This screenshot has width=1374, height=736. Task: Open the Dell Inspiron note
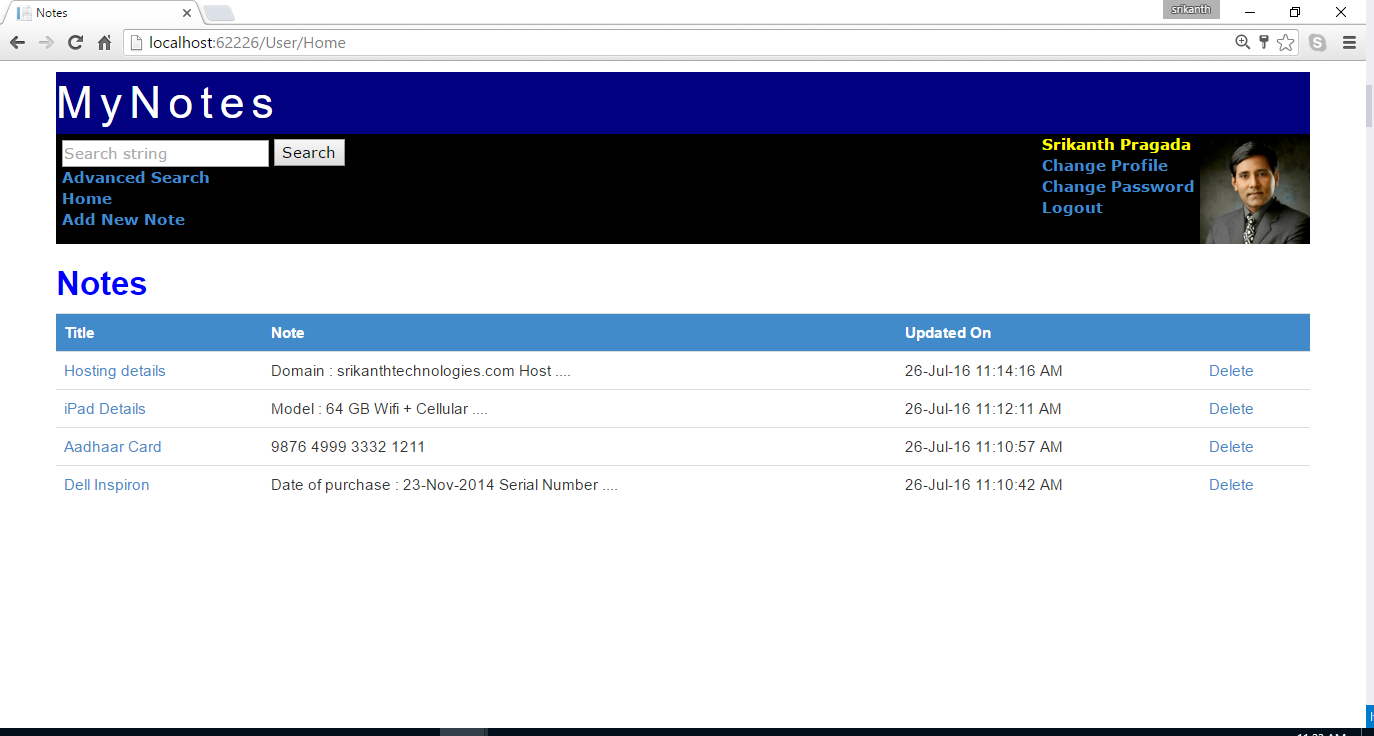click(107, 485)
